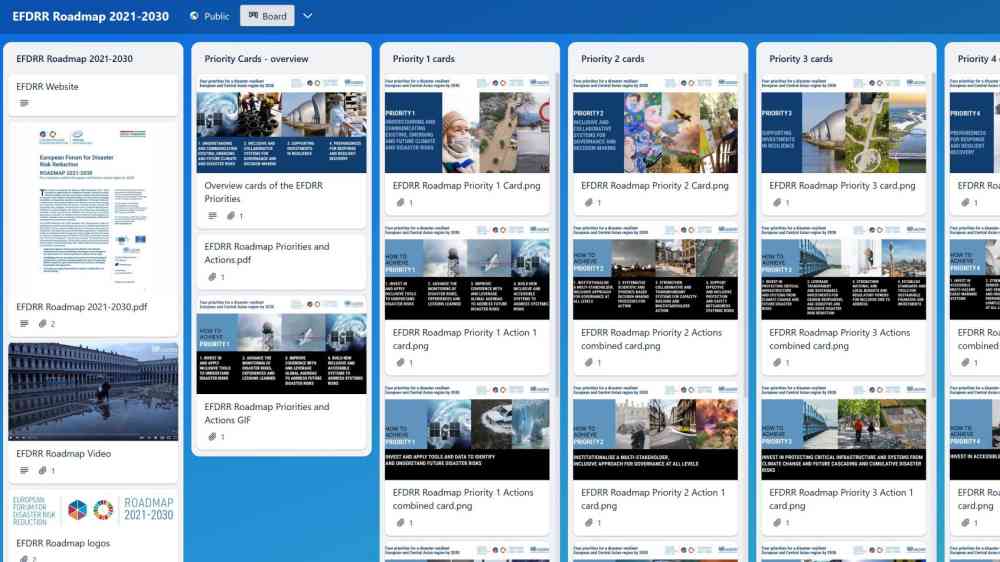Click description icon on EFDRR Website card

(24, 103)
